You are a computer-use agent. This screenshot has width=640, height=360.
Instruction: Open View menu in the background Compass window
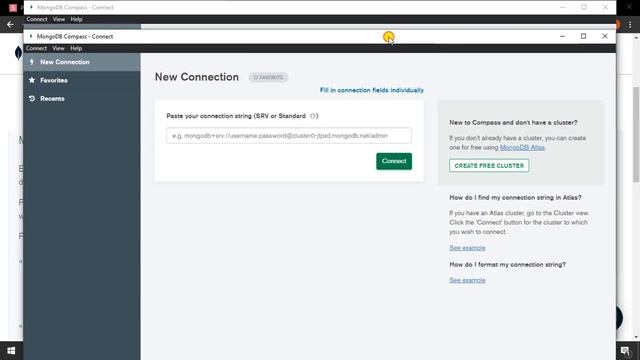59,19
